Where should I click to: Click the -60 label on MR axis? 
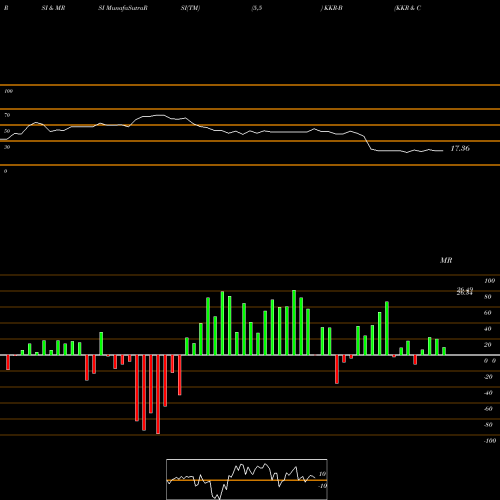tap(488, 409)
